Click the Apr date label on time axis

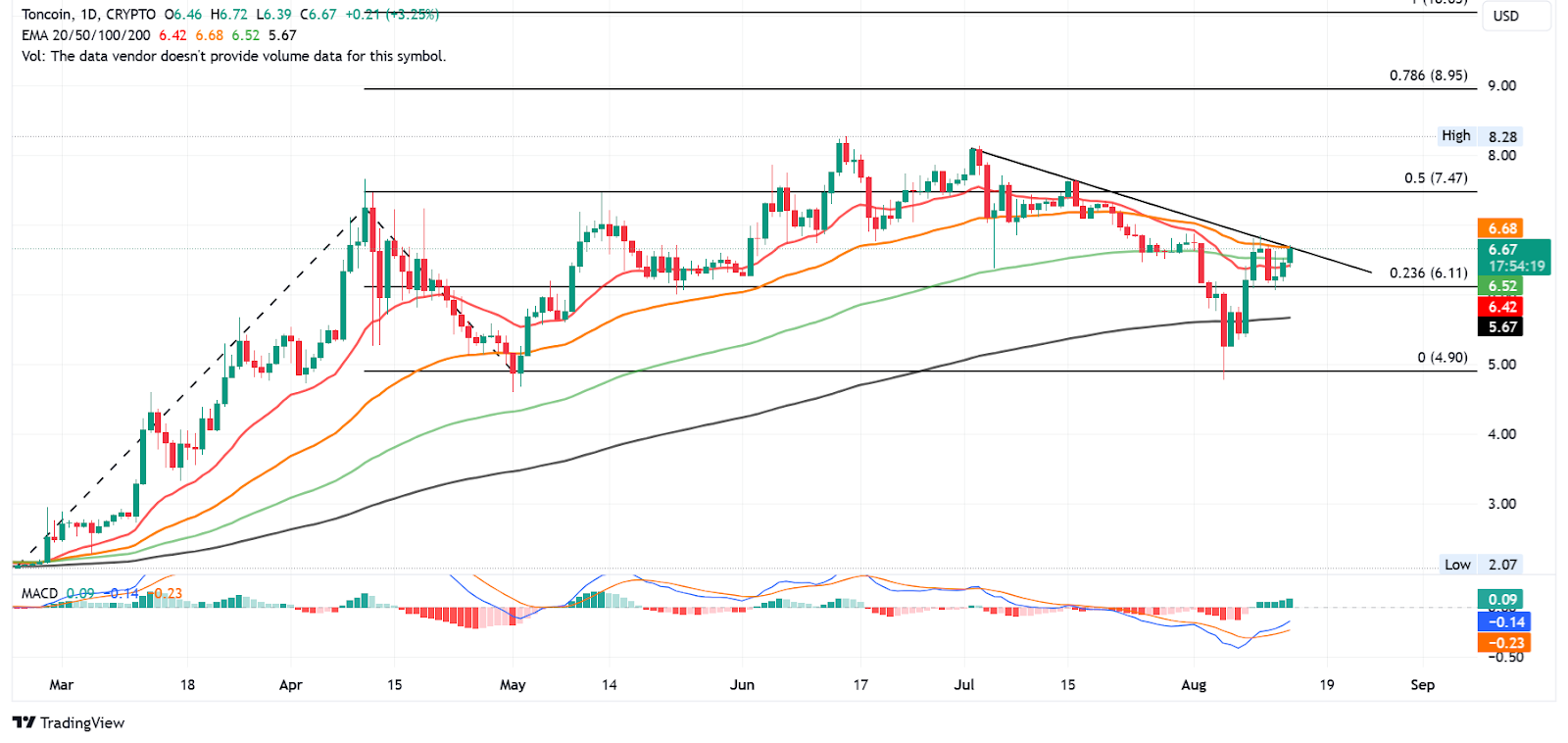(x=290, y=685)
